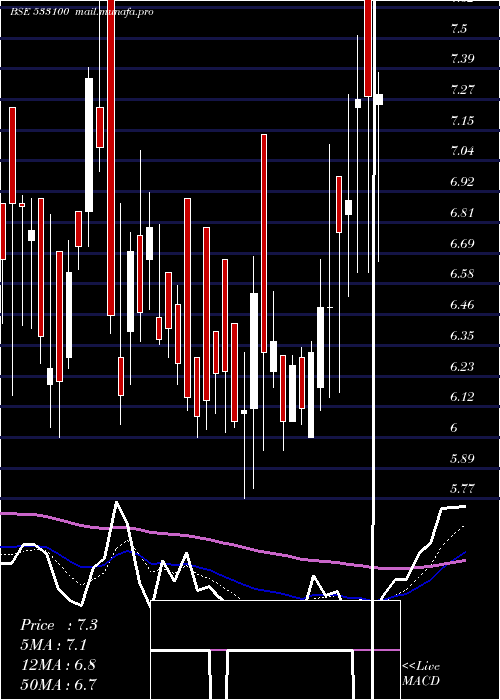The width and height of the screenshot is (500, 700).
Task: Click the 6.81 price axis label
Action: click(x=462, y=212)
